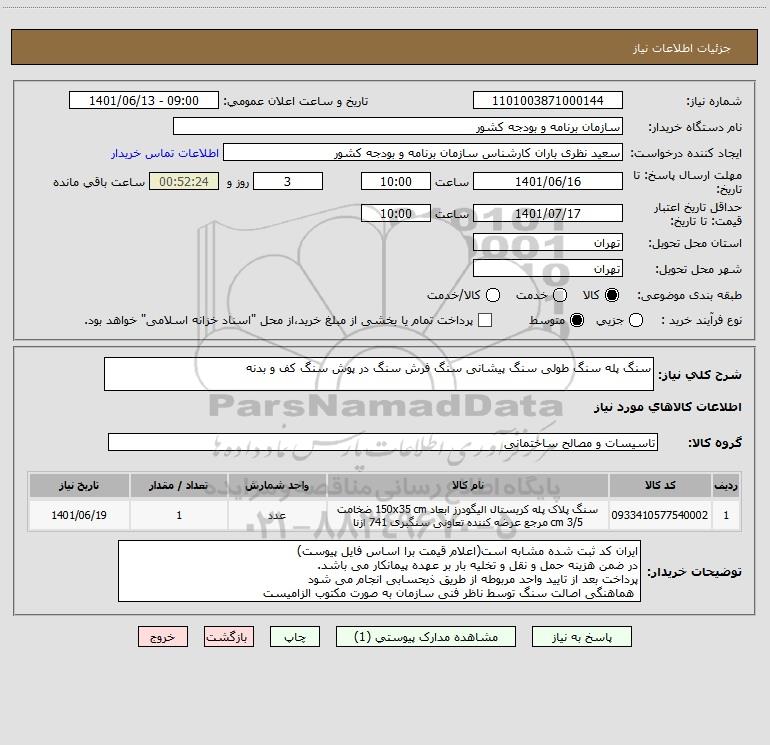770x745 pixels.
Task: Click the نام کالا column header
Action: click(x=468, y=486)
